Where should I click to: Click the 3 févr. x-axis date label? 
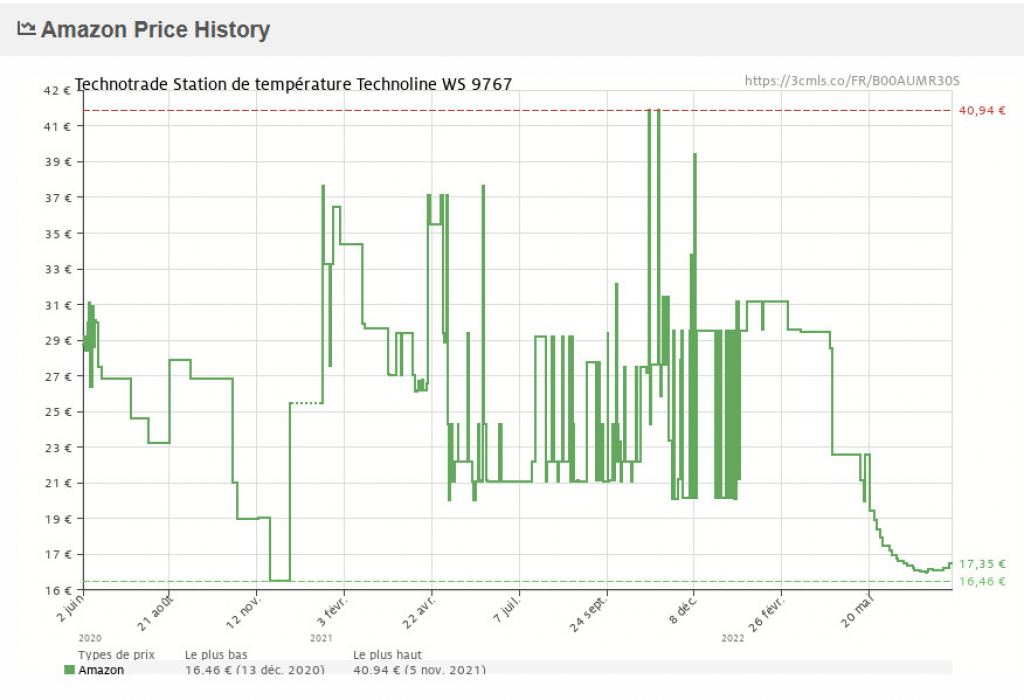(x=332, y=611)
